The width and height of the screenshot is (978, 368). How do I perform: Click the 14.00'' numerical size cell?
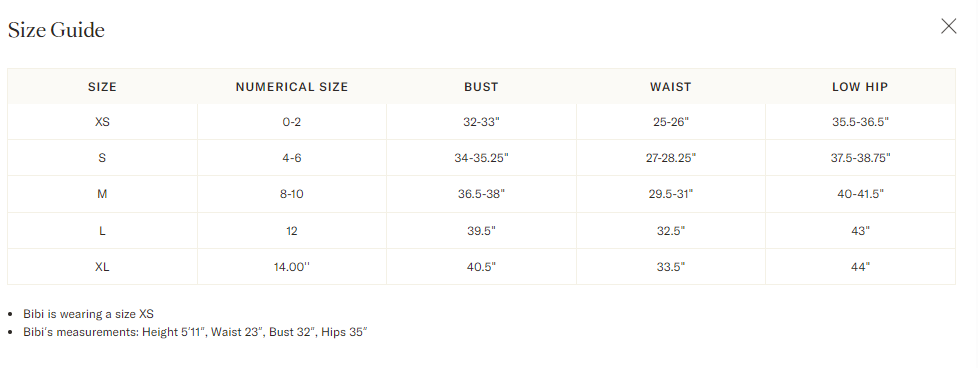click(x=292, y=267)
